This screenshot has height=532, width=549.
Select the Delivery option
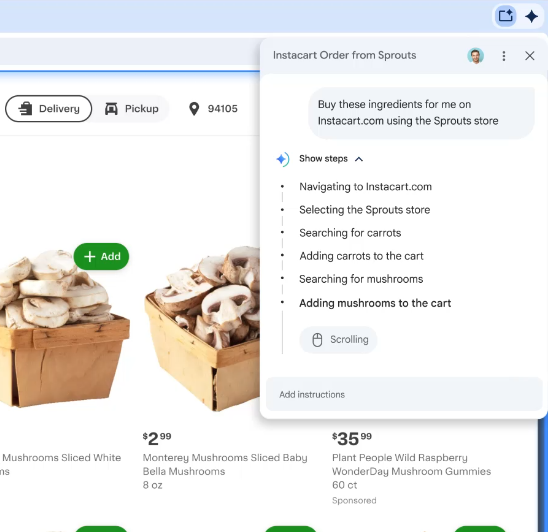(49, 109)
